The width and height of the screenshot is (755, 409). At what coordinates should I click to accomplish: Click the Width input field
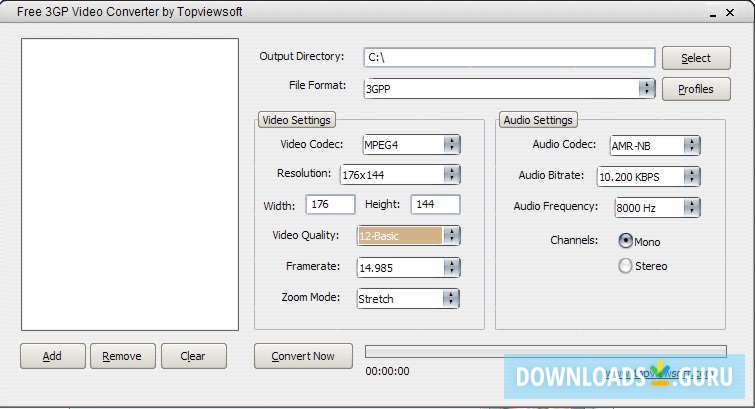pos(330,204)
